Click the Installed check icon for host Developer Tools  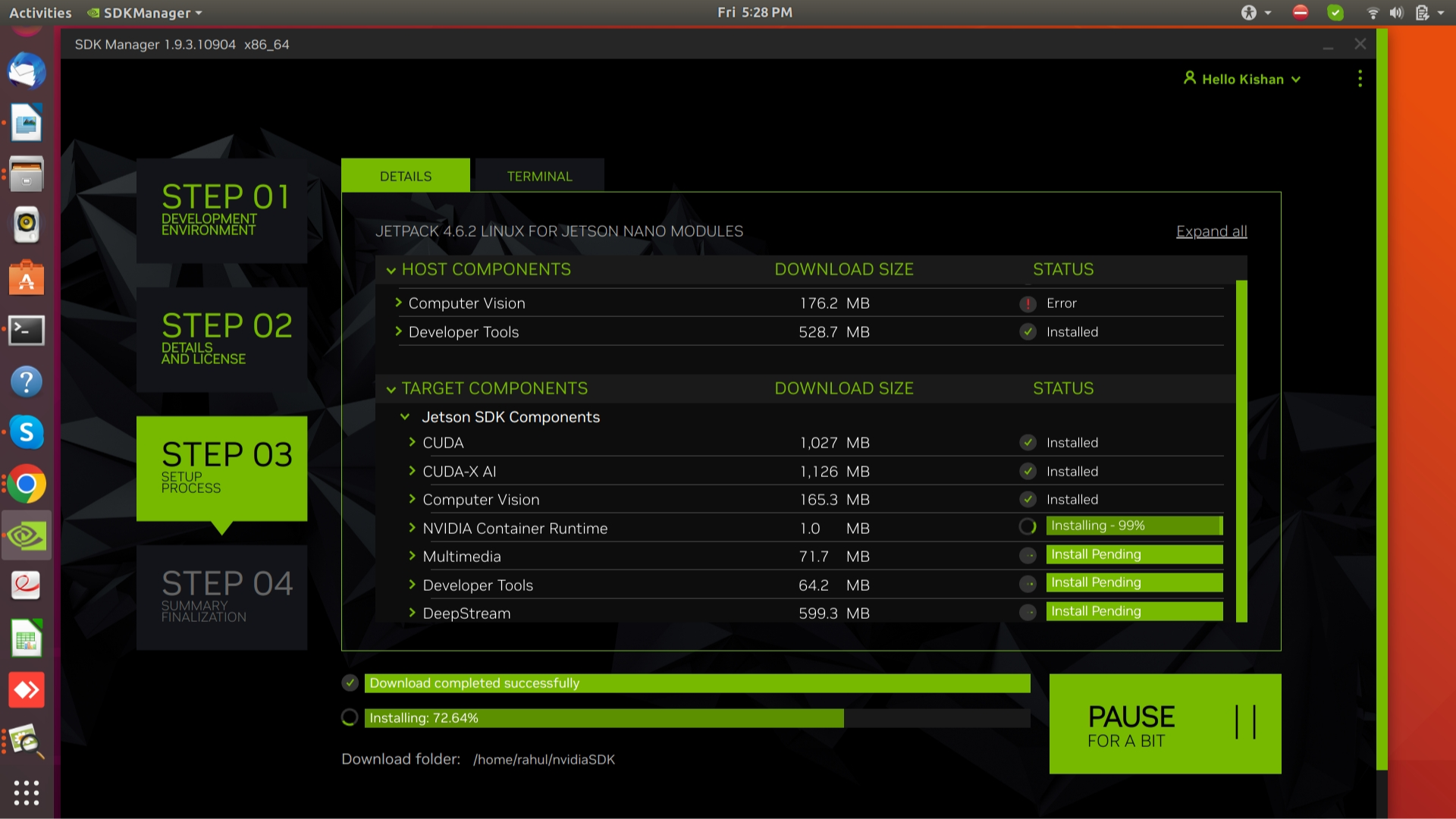click(x=1028, y=332)
